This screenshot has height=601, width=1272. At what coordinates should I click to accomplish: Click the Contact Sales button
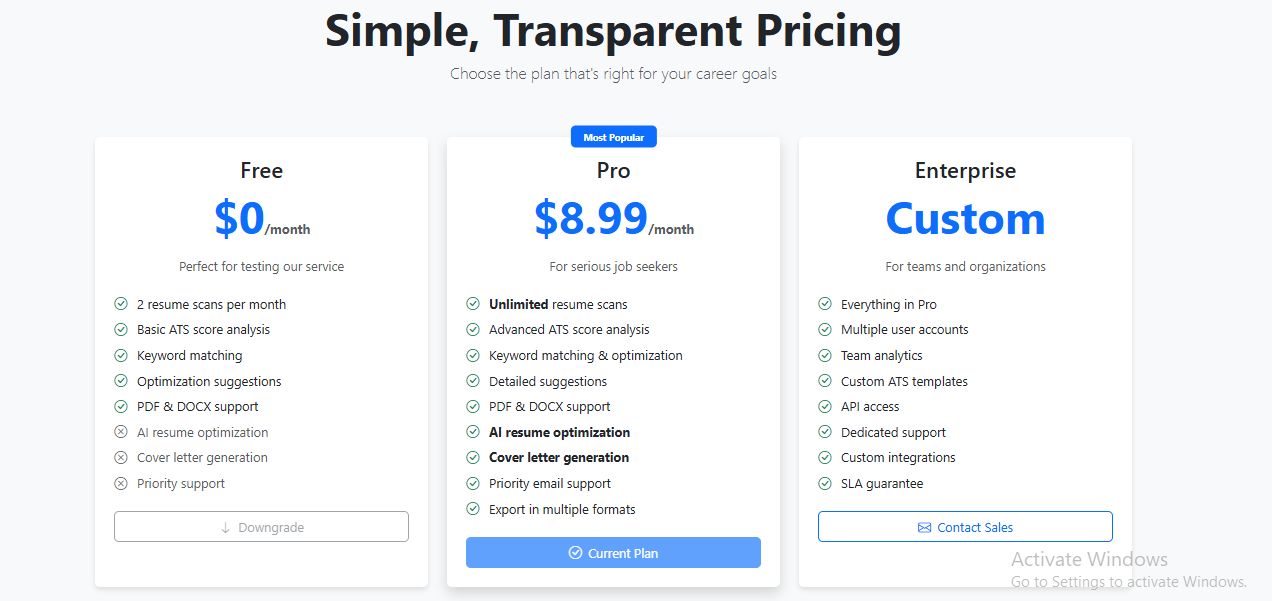[x=965, y=527]
